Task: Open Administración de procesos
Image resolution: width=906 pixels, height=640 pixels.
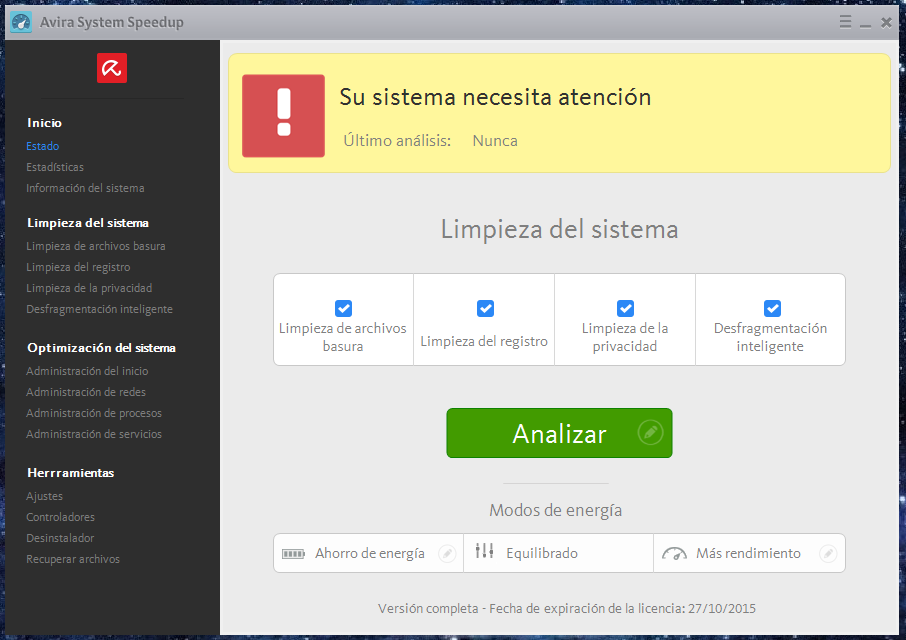Action: pos(94,413)
